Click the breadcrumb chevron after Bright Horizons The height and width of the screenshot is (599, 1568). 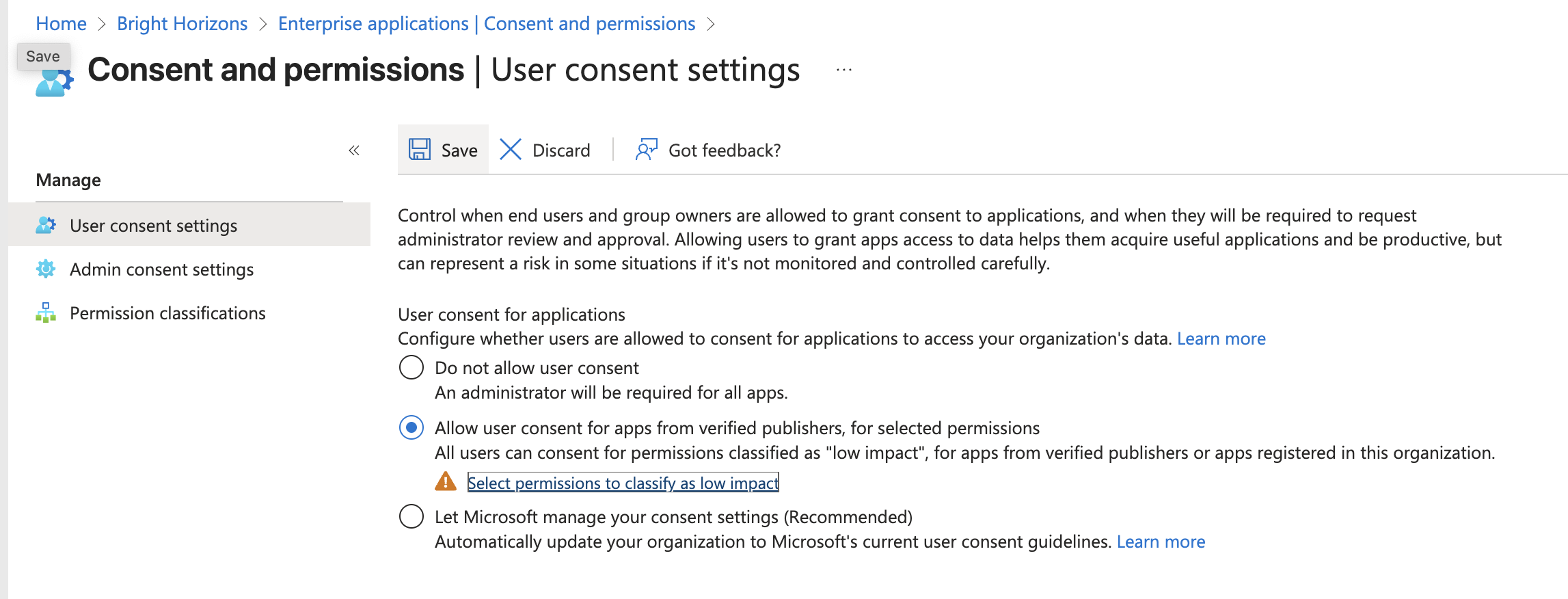click(263, 23)
